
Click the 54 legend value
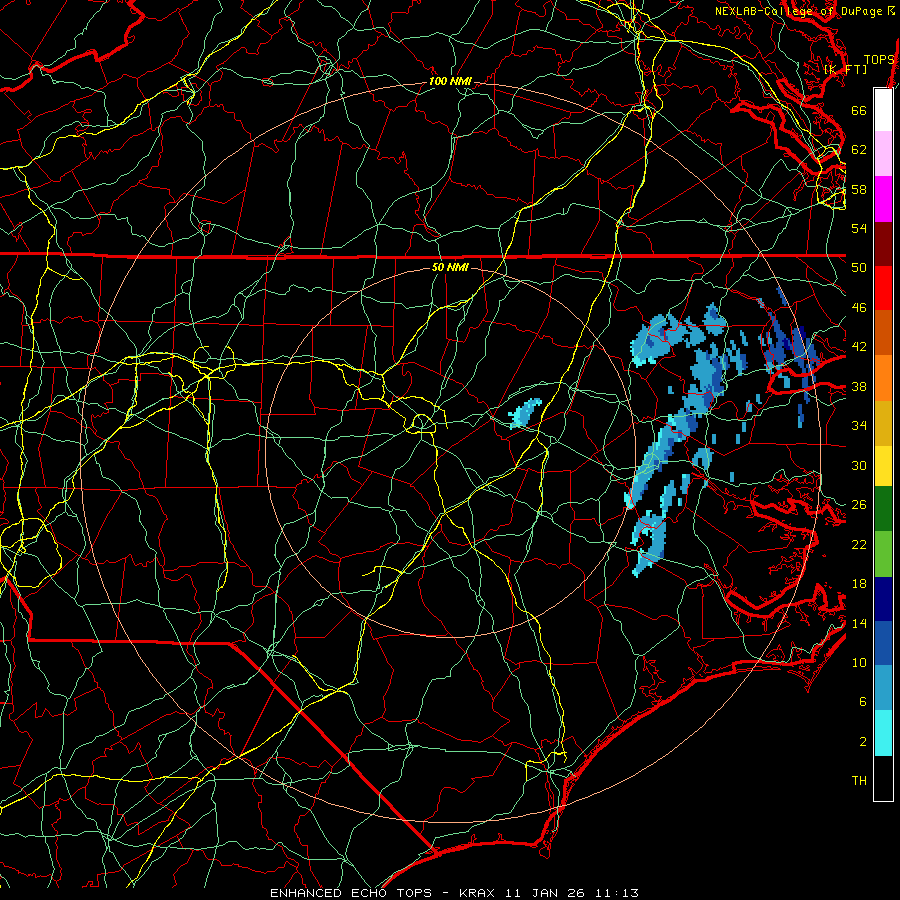[x=859, y=228]
